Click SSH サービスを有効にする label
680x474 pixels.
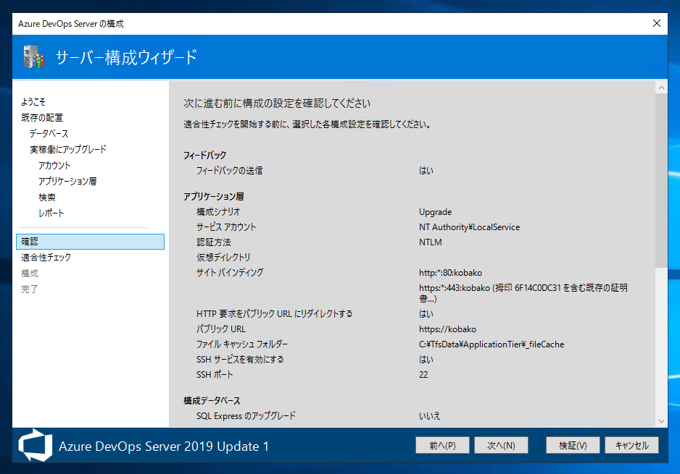(x=240, y=360)
